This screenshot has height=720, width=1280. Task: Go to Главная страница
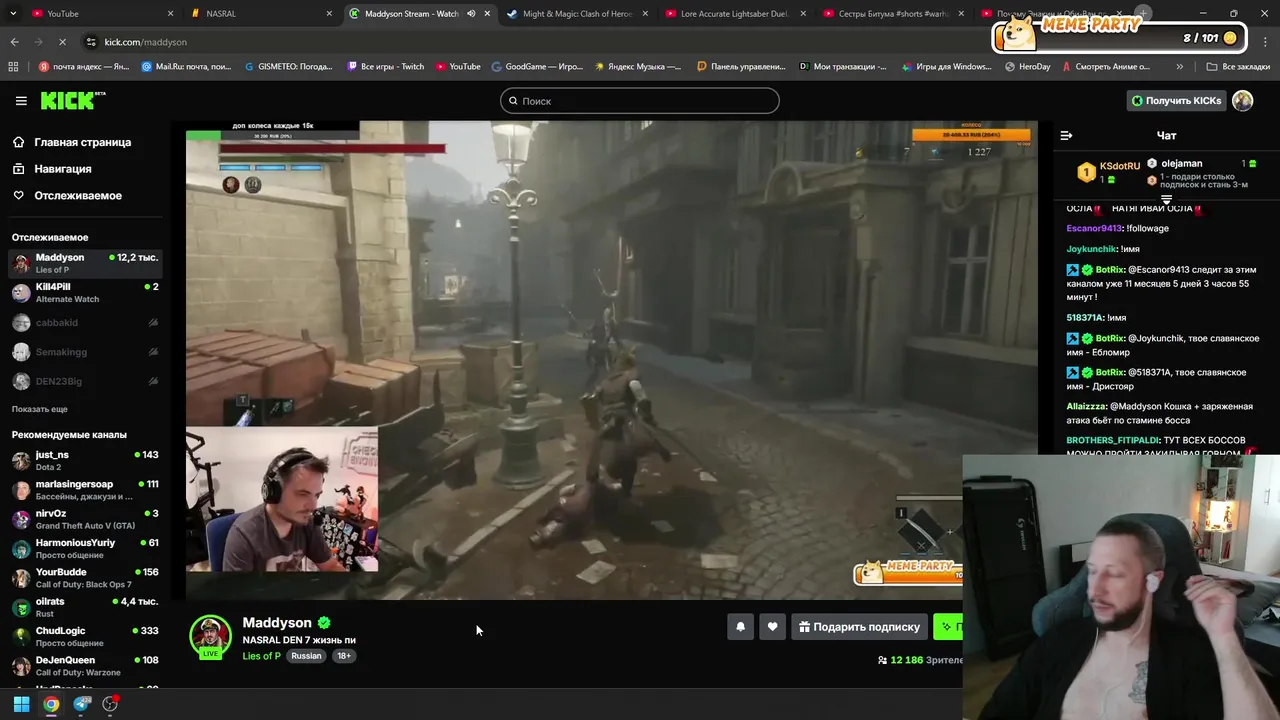point(82,142)
